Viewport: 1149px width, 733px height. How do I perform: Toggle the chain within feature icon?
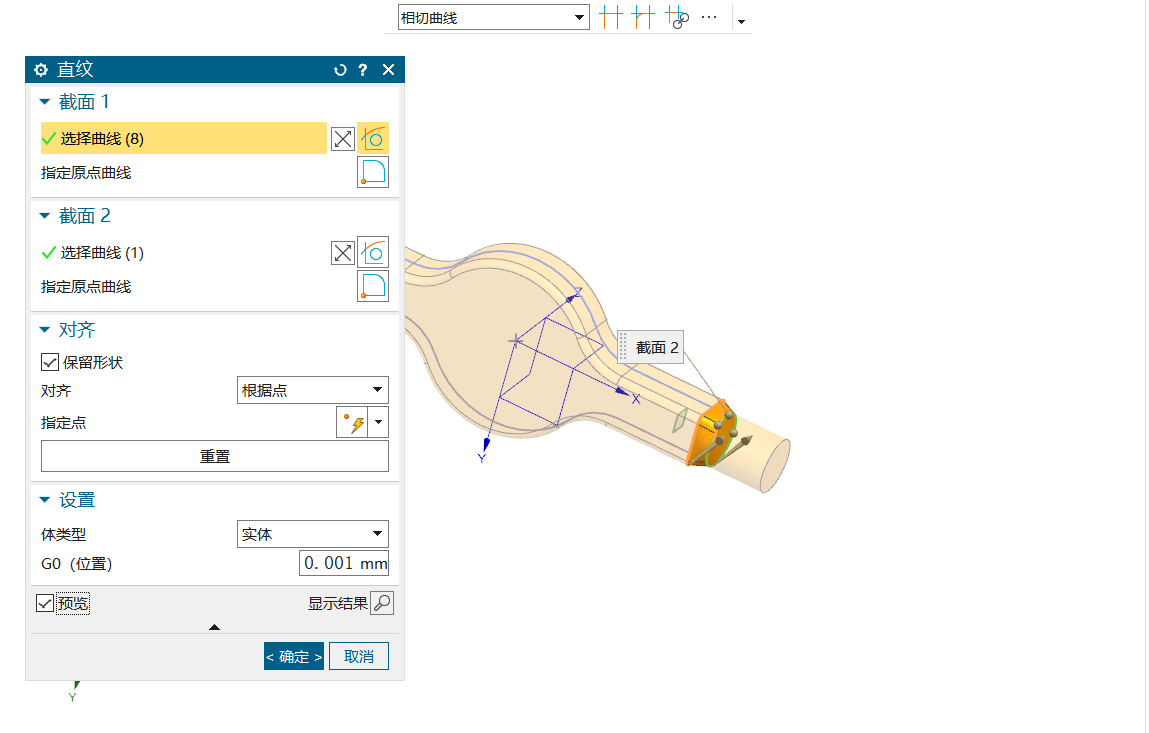pyautogui.click(x=676, y=18)
